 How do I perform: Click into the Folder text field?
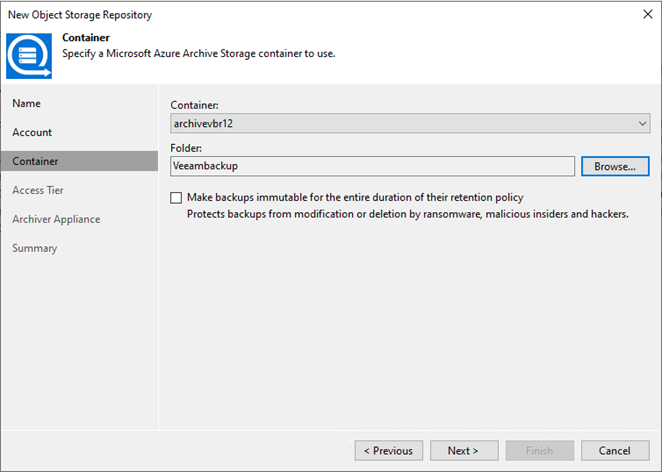point(372,166)
